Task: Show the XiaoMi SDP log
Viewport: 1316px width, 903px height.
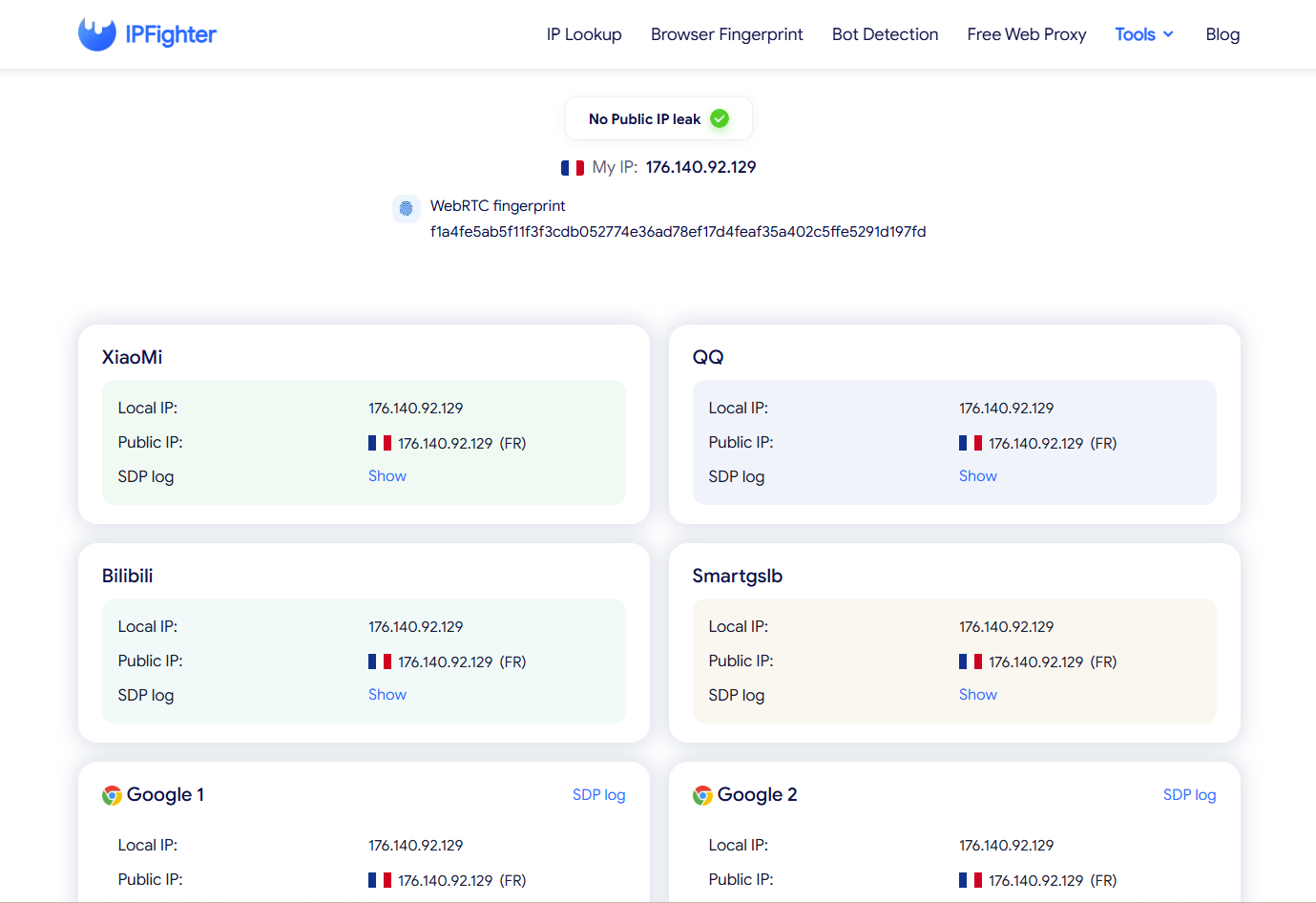Action: tap(387, 475)
